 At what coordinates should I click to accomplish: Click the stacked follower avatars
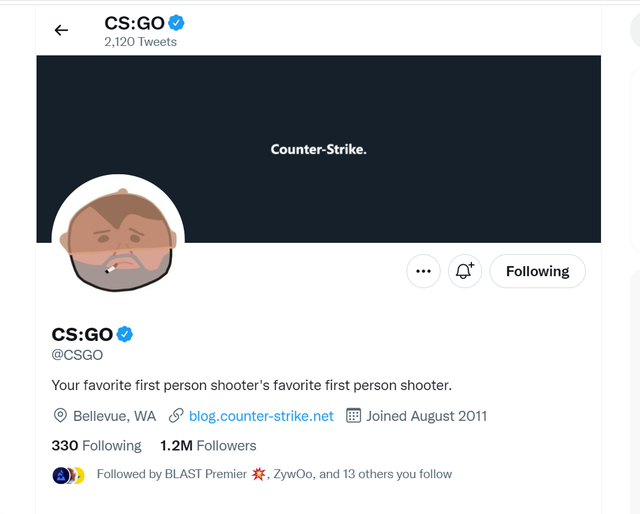click(69, 475)
